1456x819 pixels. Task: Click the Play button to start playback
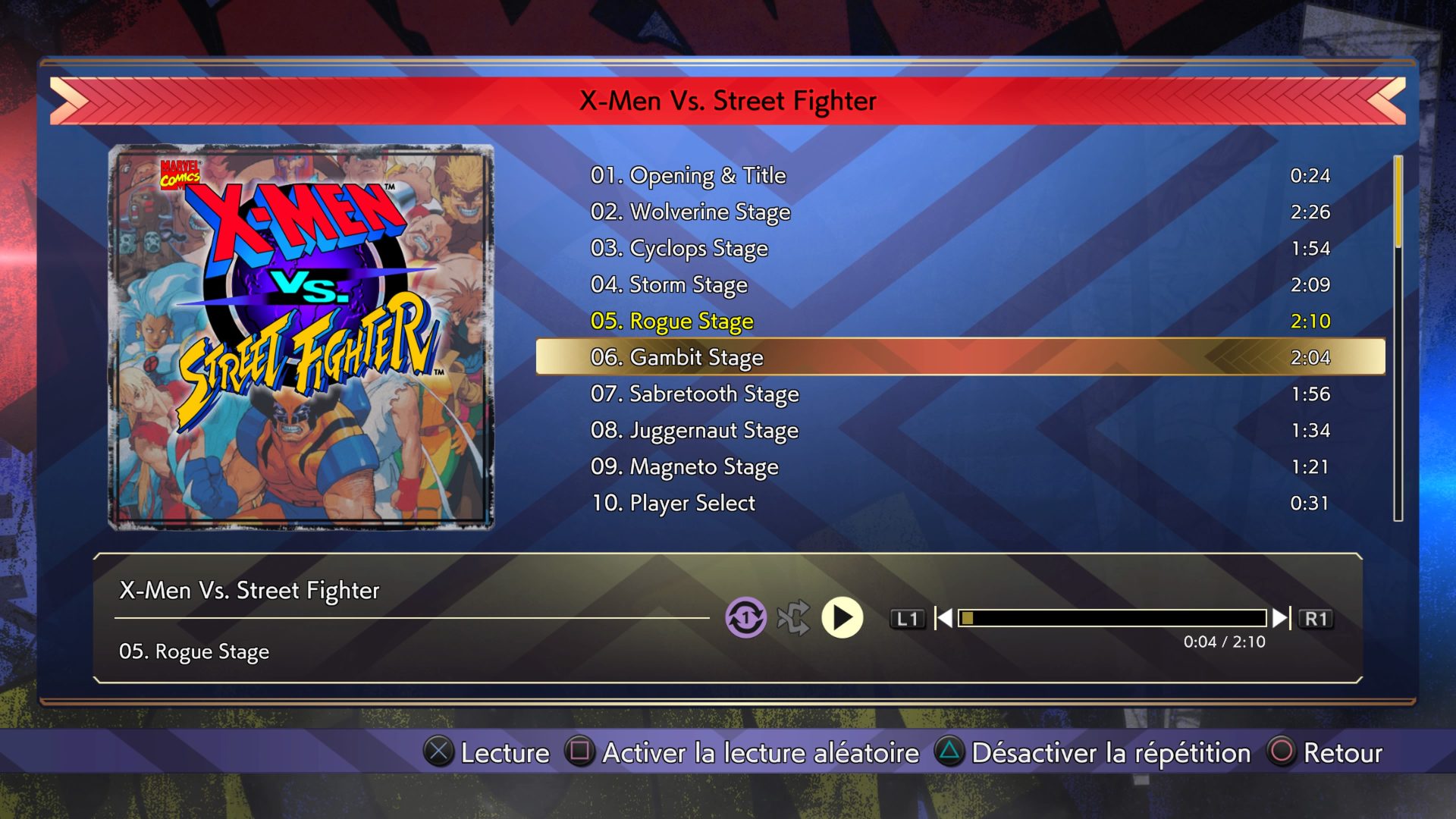(845, 617)
